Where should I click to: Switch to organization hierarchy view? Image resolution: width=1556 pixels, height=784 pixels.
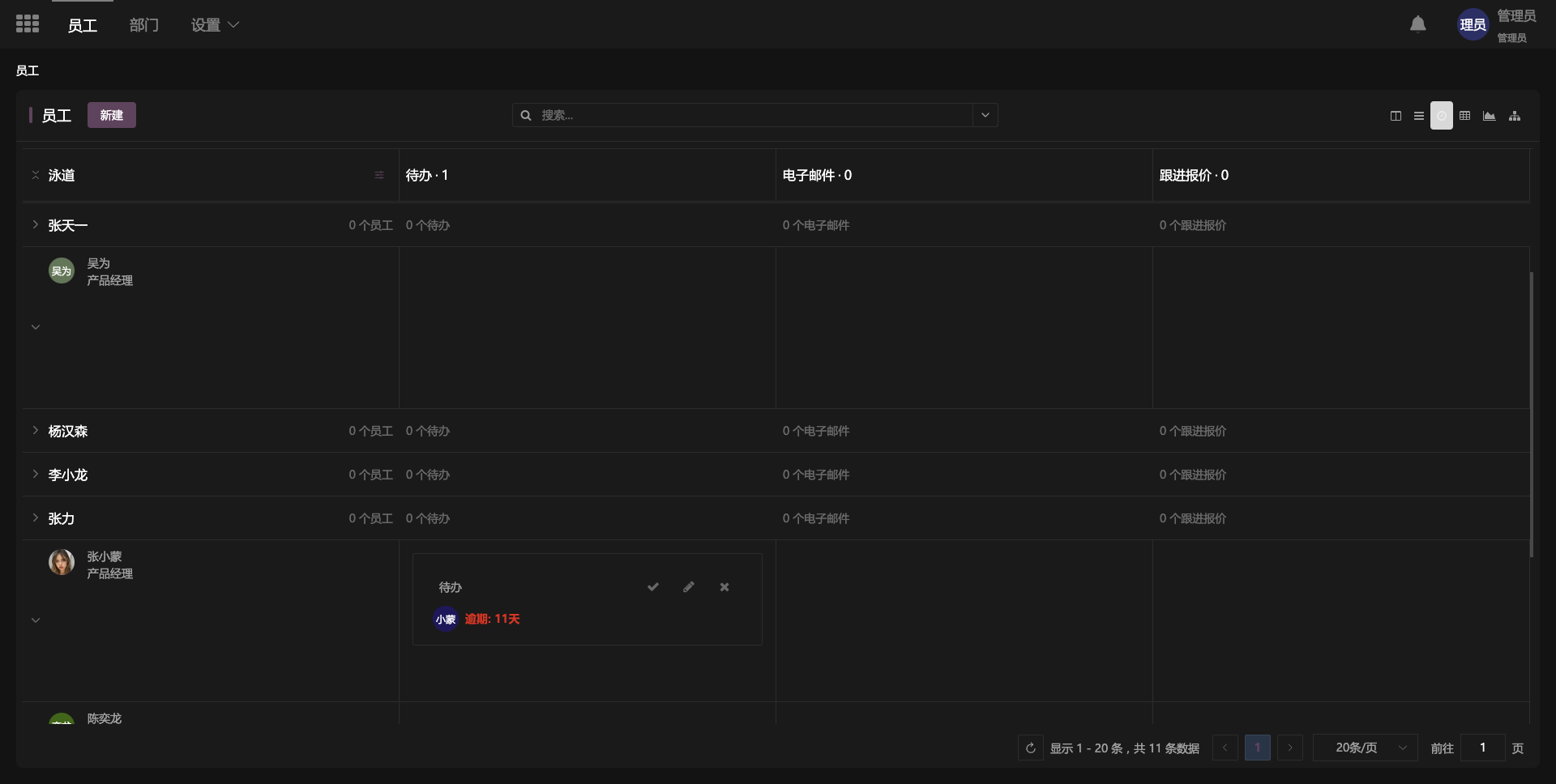[x=1514, y=116]
